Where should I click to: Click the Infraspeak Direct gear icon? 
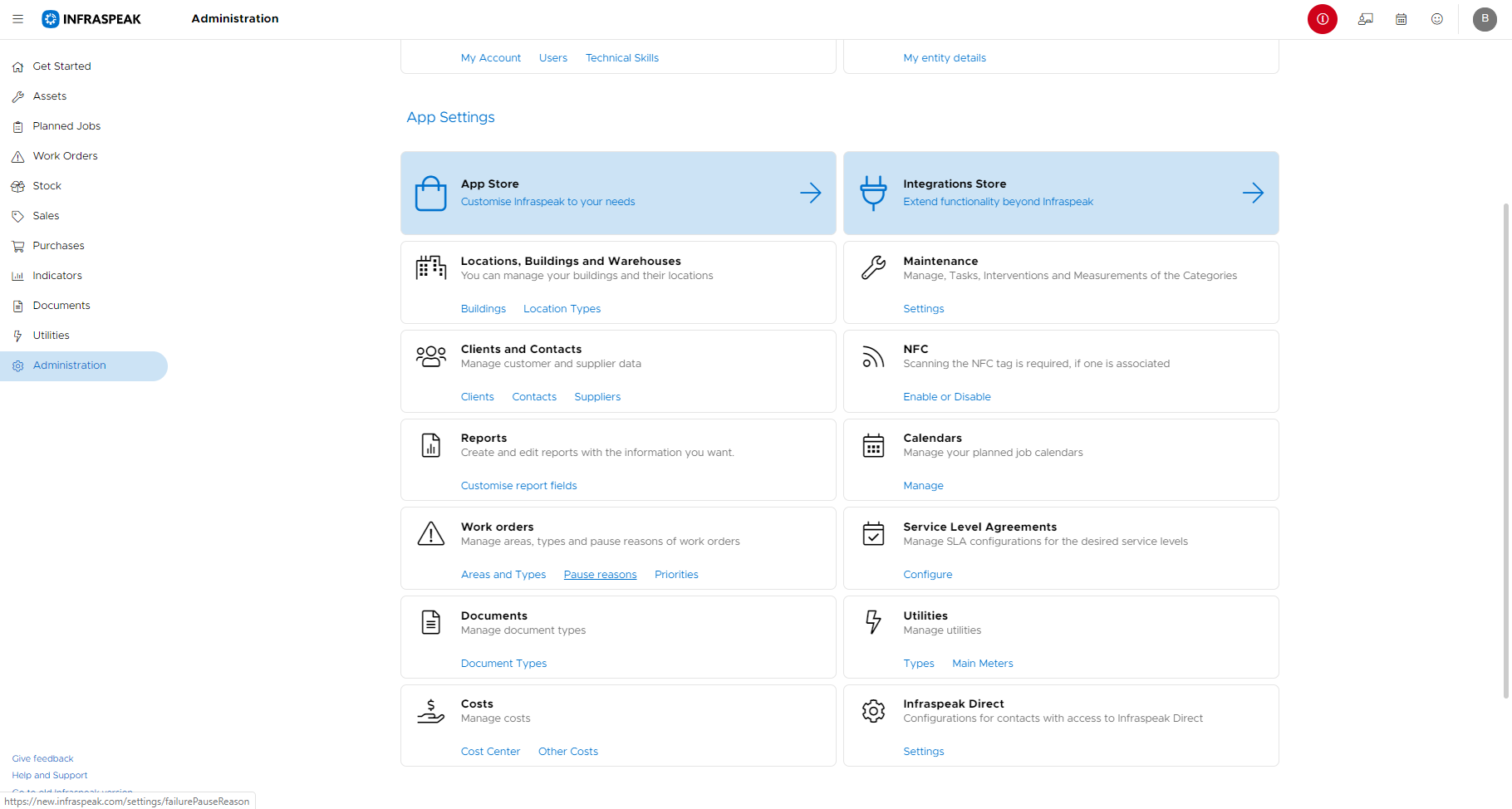pos(873,711)
